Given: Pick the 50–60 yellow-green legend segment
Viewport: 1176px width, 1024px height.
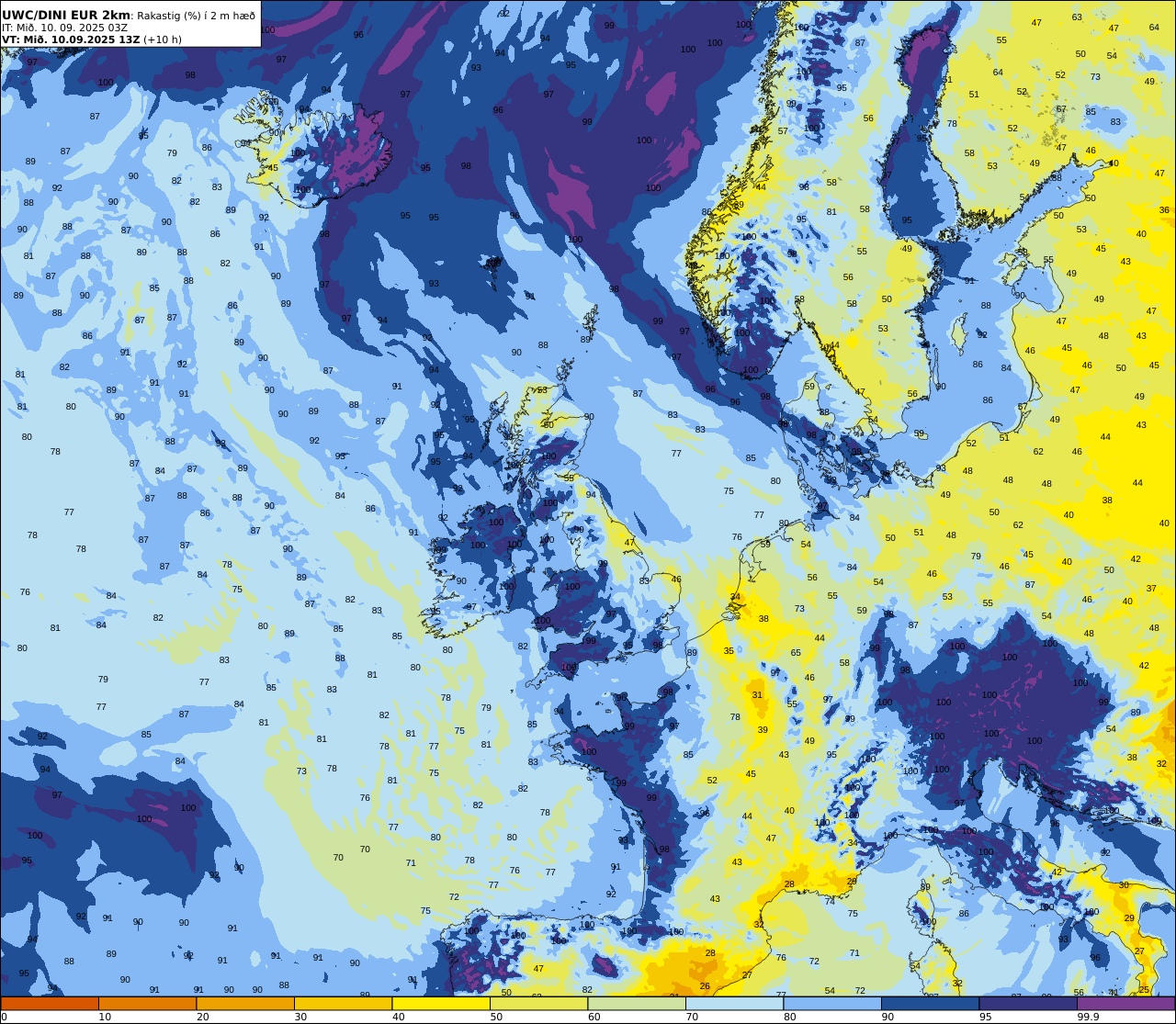Looking at the screenshot, I should point(538,1003).
